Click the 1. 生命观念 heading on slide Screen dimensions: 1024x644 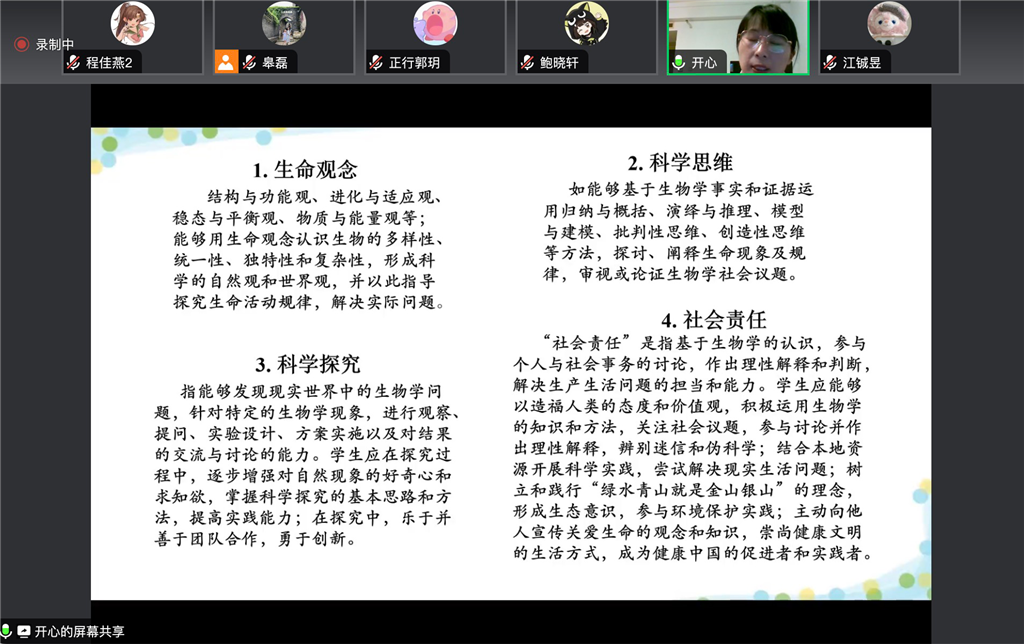click(306, 170)
